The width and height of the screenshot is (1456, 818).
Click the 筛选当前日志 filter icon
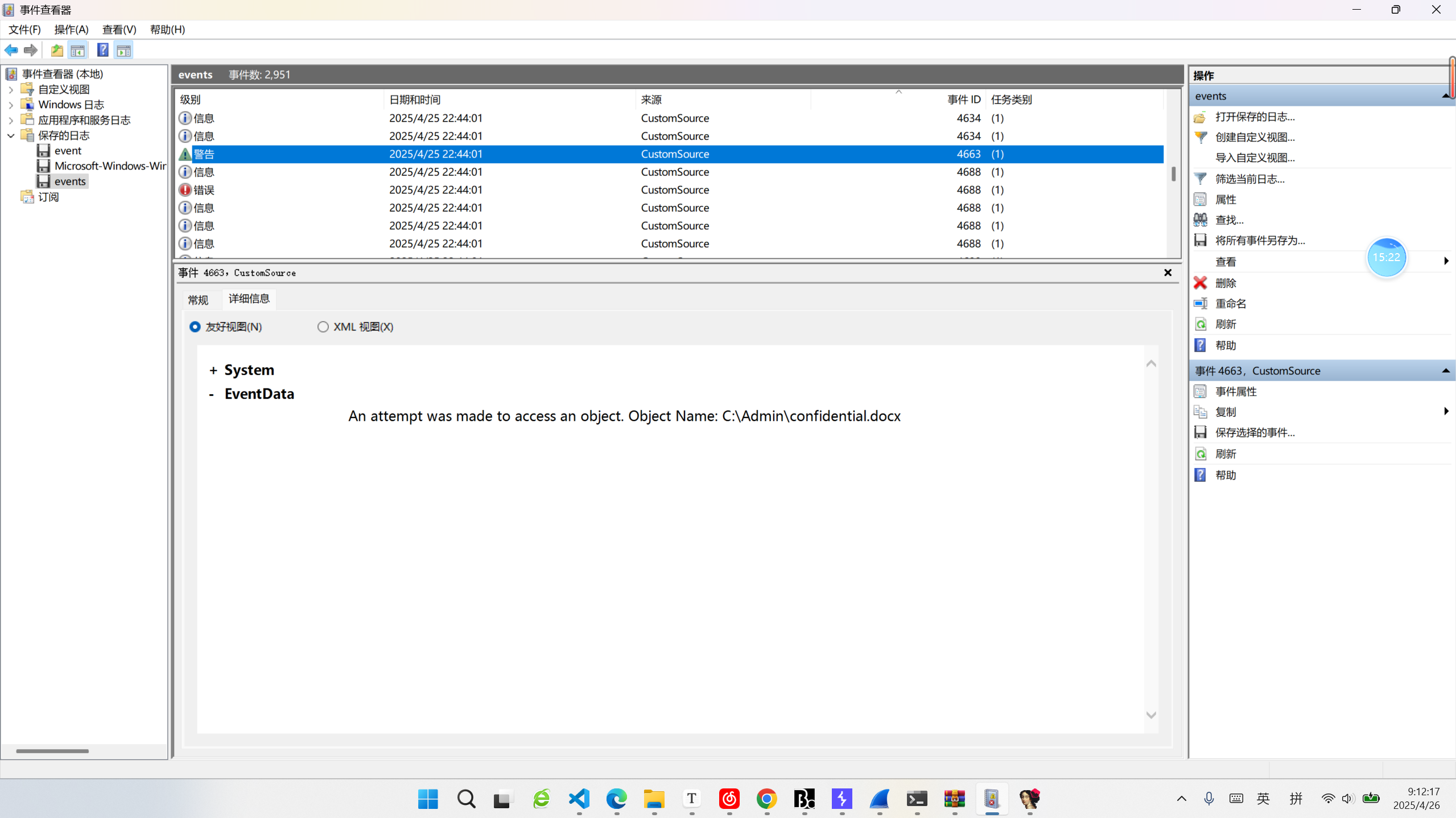[1201, 179]
